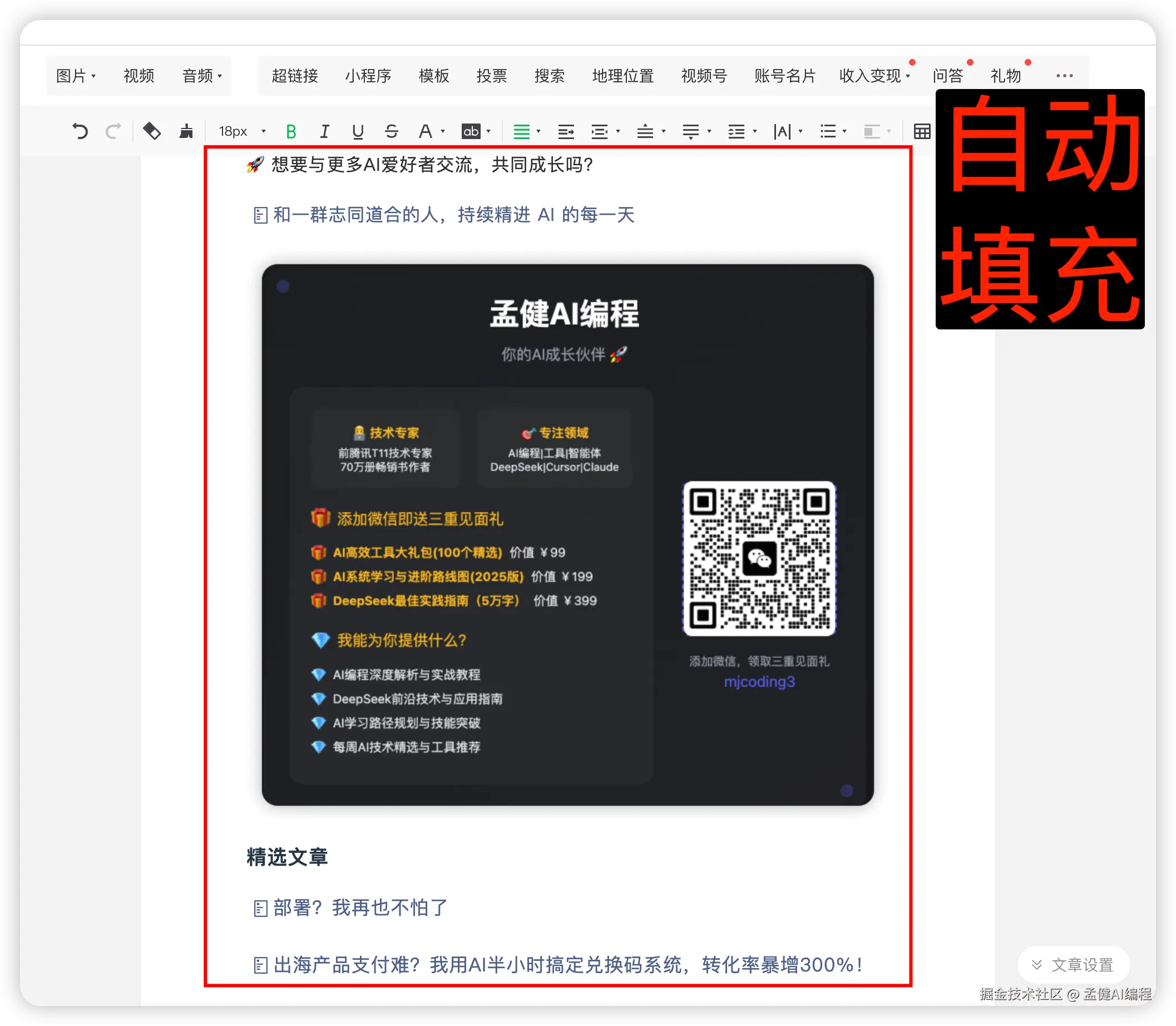Toggle italic formatting
This screenshot has width=1176, height=1026.
[324, 132]
